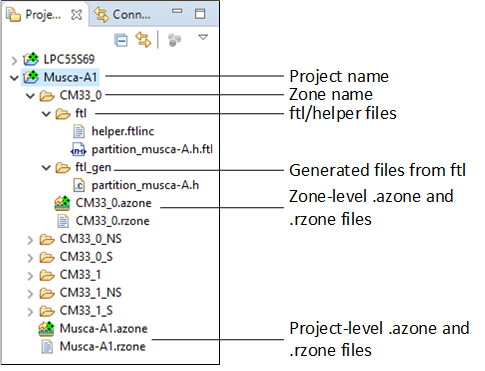Click the CM33_0 folder icon
This screenshot has width=485, height=371.
coord(47,96)
